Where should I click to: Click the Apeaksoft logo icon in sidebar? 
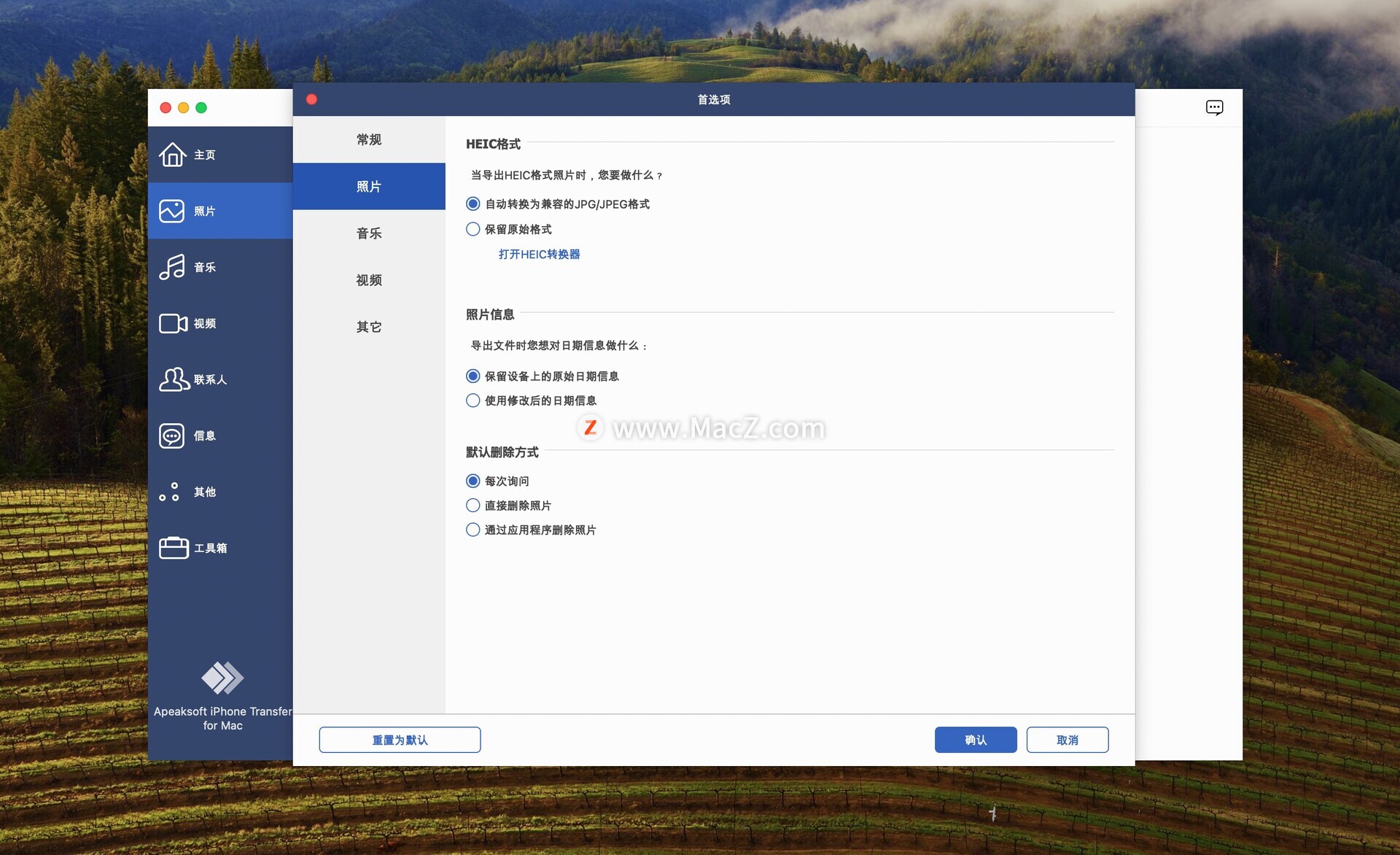[222, 678]
